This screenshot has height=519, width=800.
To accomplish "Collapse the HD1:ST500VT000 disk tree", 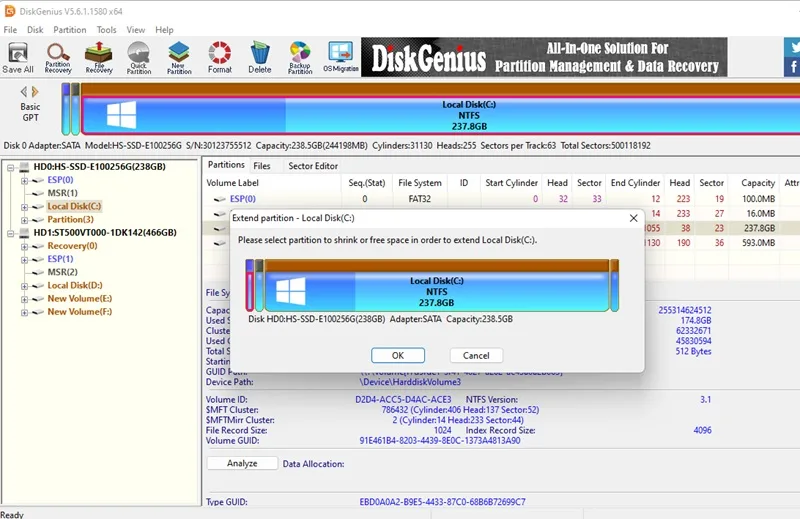I will pos(10,233).
